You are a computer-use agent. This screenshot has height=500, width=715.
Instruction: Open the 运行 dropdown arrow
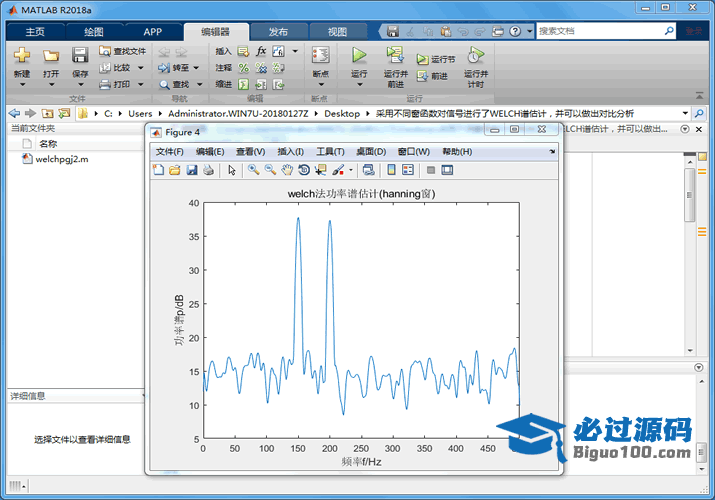(359, 84)
